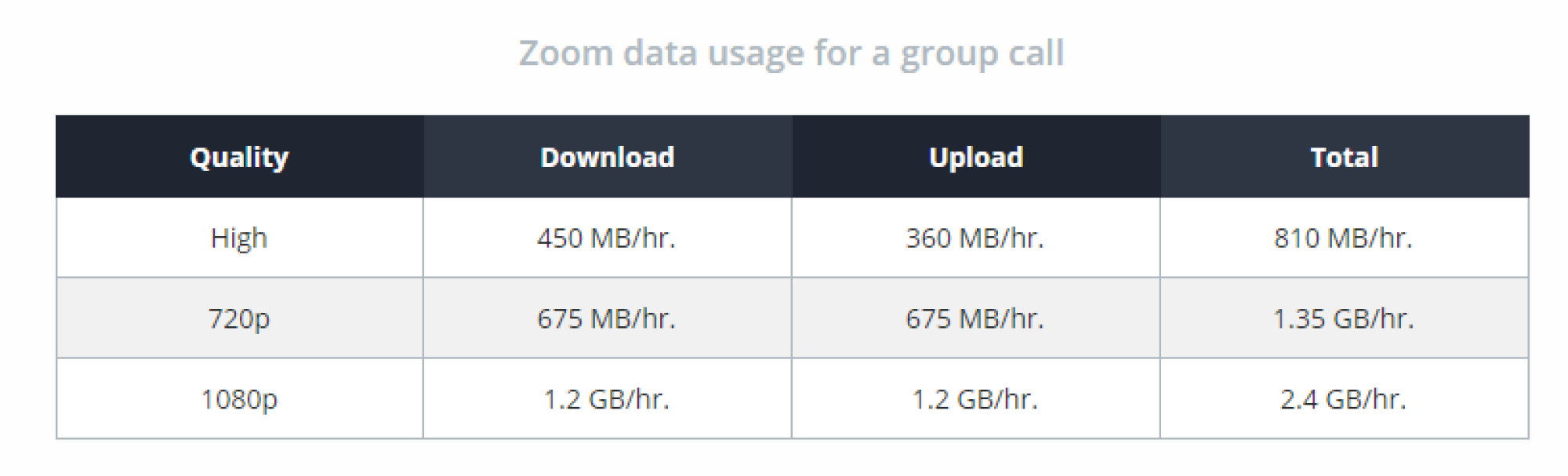Select the 1080p quality cell
This screenshot has width=1568, height=476.
click(239, 399)
